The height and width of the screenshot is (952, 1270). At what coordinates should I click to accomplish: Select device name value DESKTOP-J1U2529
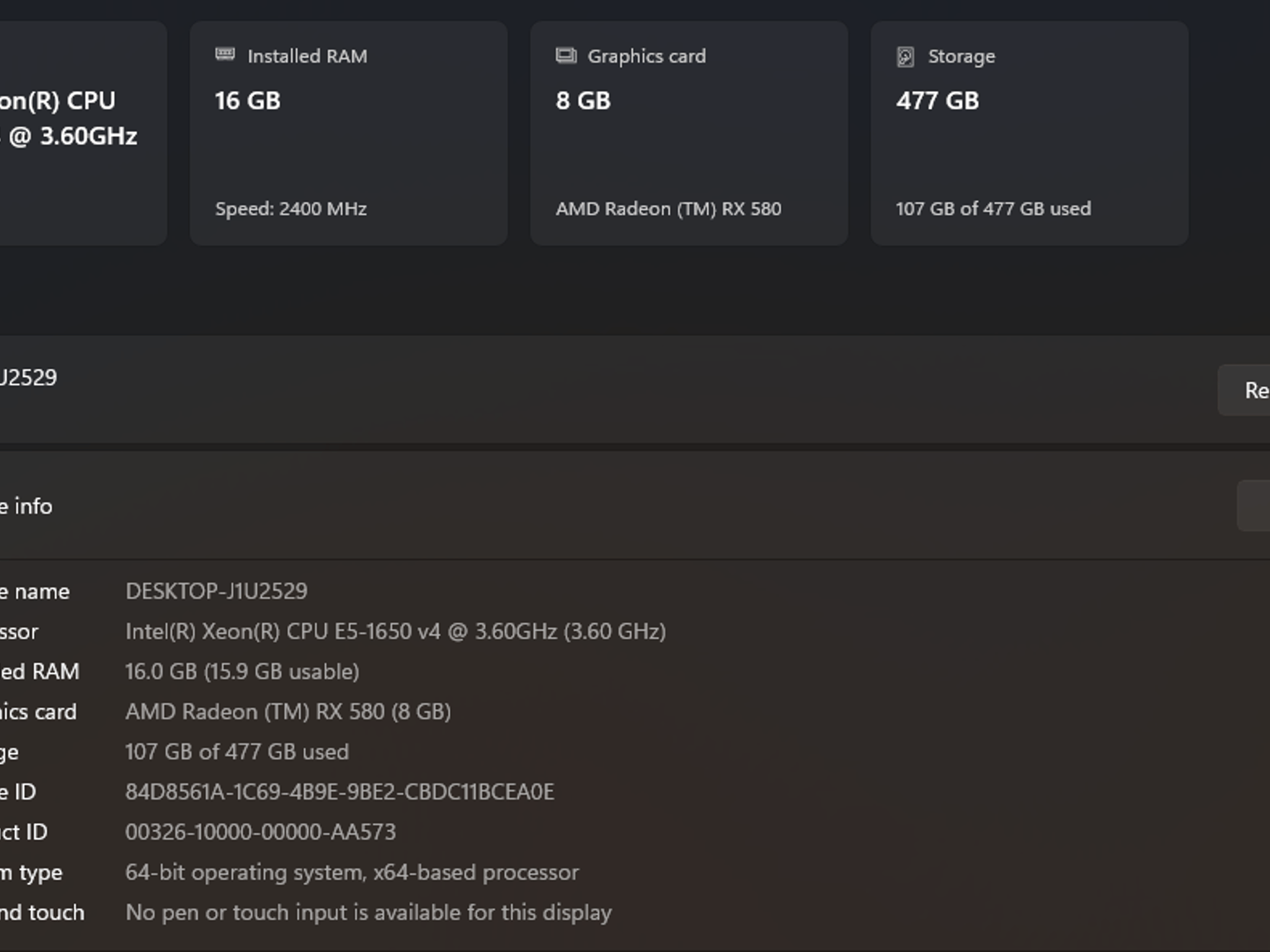(216, 591)
